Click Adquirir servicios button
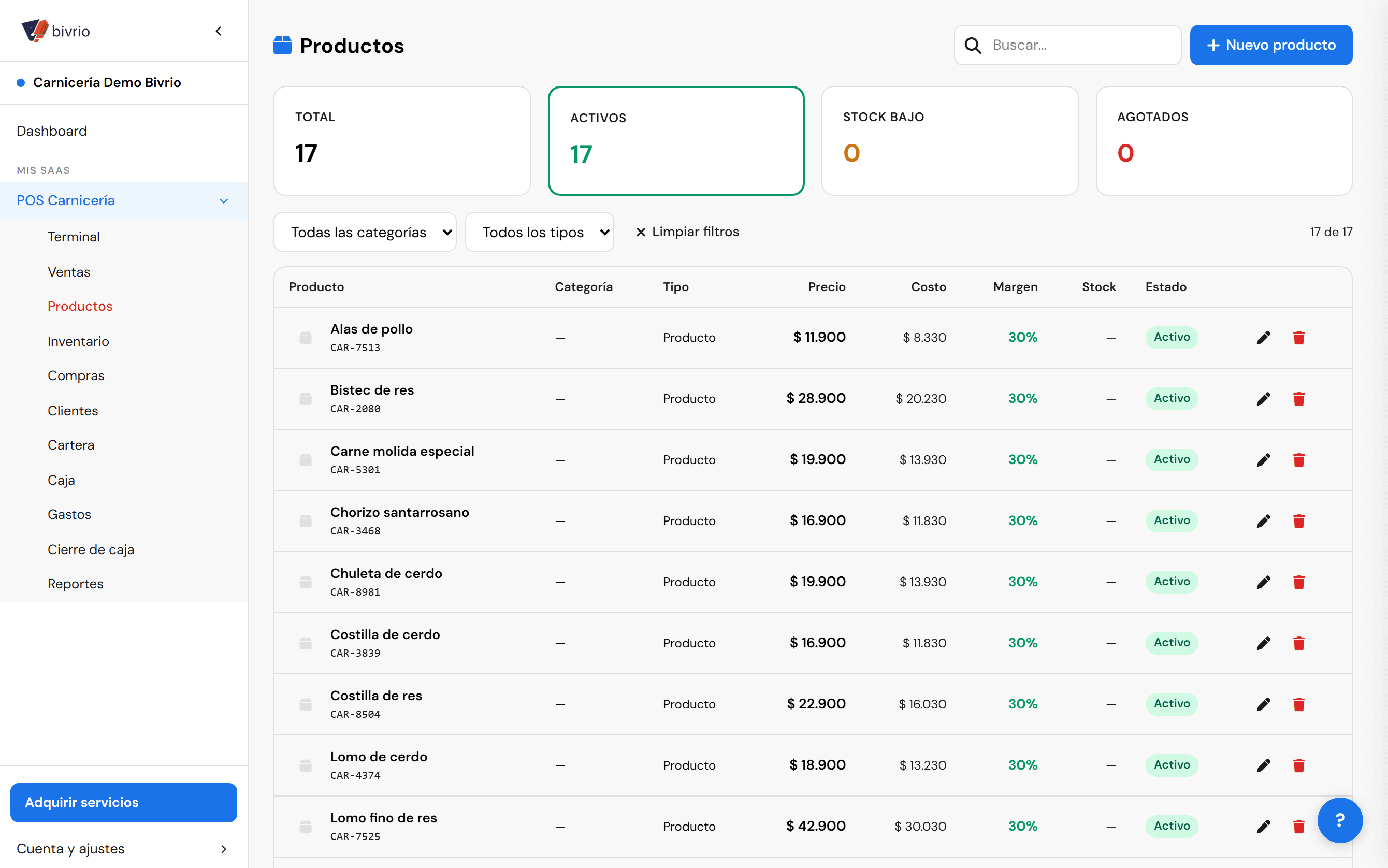This screenshot has height=868, width=1388. tap(123, 802)
